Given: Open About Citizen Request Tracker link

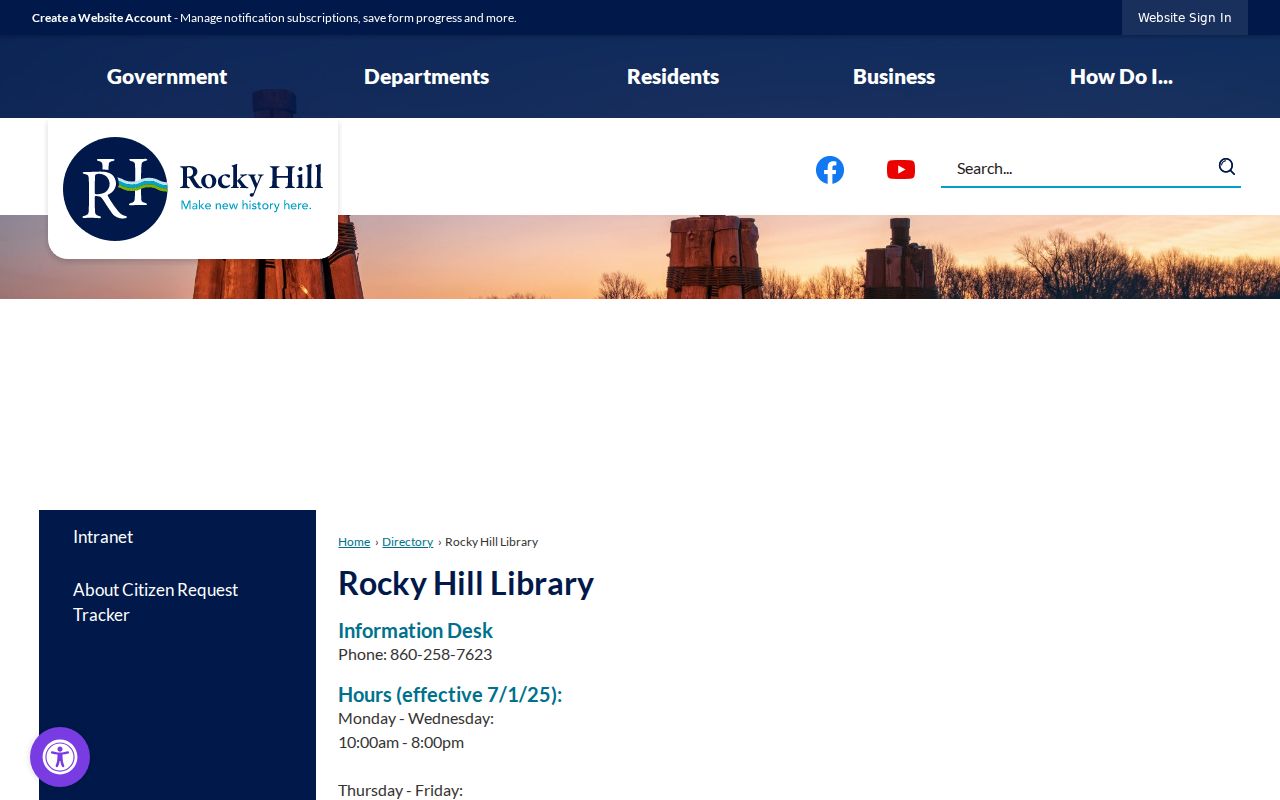Looking at the screenshot, I should point(156,602).
